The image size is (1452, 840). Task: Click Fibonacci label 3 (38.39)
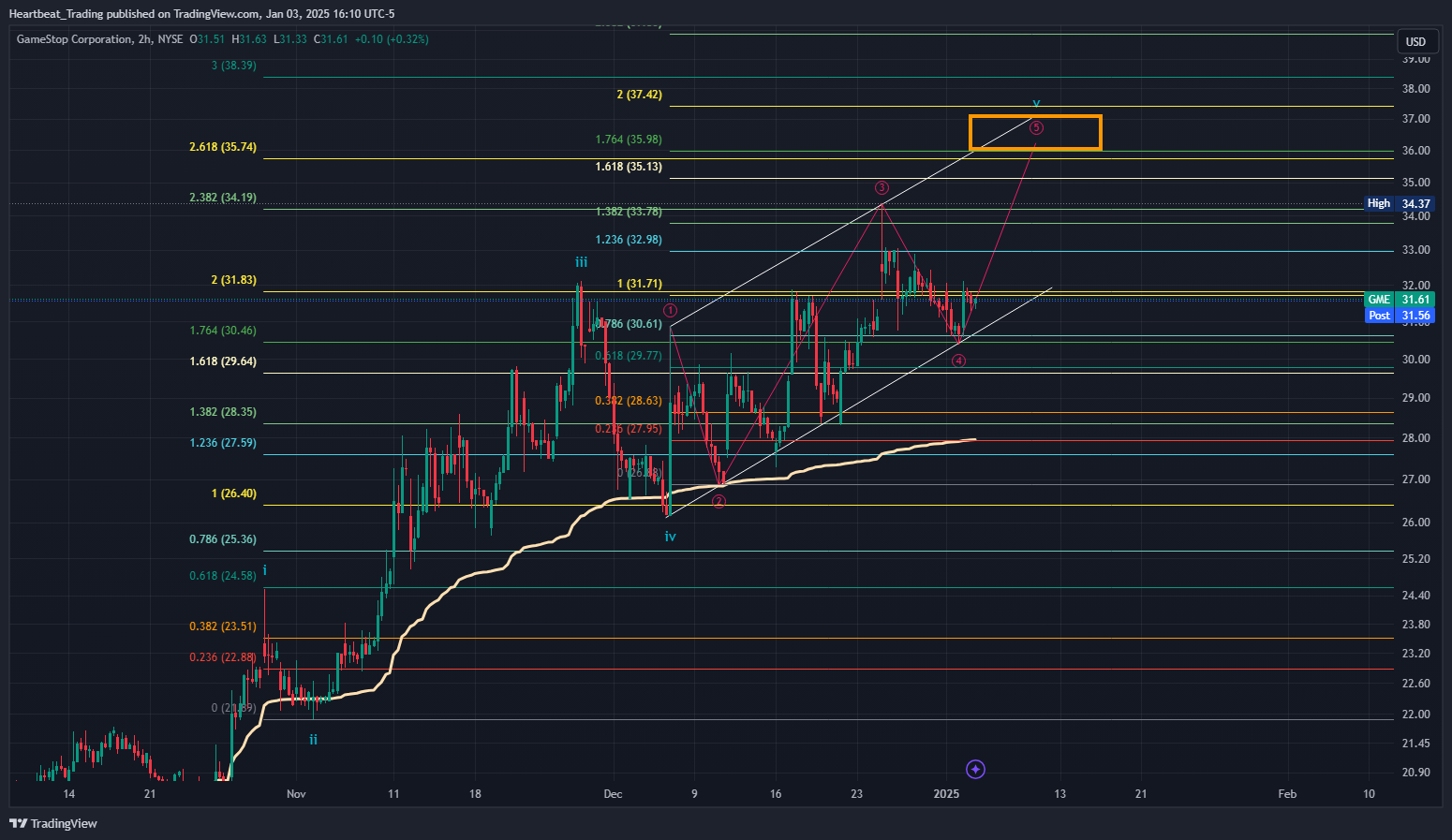click(x=234, y=66)
